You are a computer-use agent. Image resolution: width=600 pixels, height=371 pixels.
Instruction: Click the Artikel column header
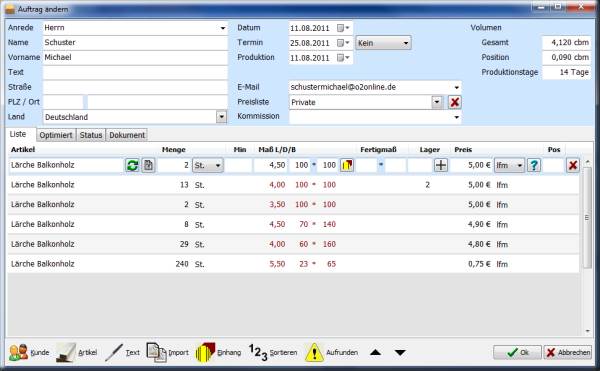tap(23, 150)
